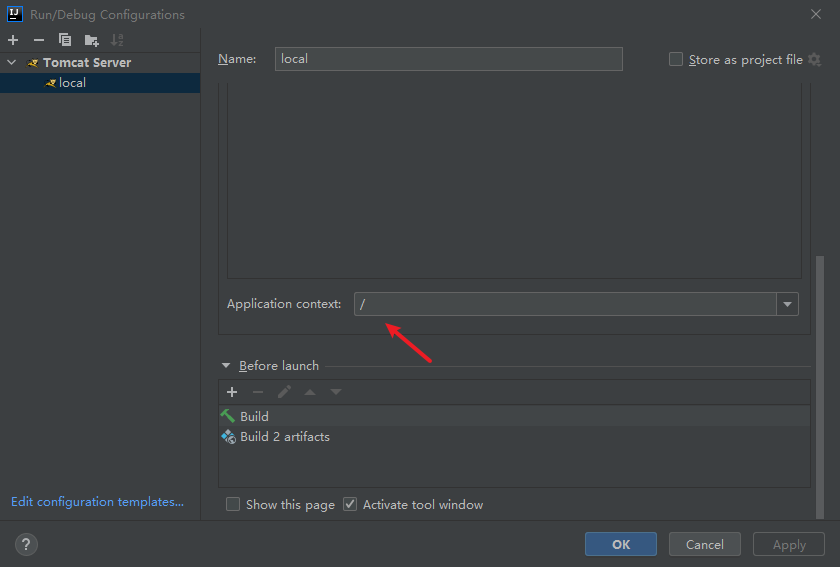The height and width of the screenshot is (567, 840).
Task: Click the IntelliJ IDEA logo icon
Action: (x=15, y=14)
